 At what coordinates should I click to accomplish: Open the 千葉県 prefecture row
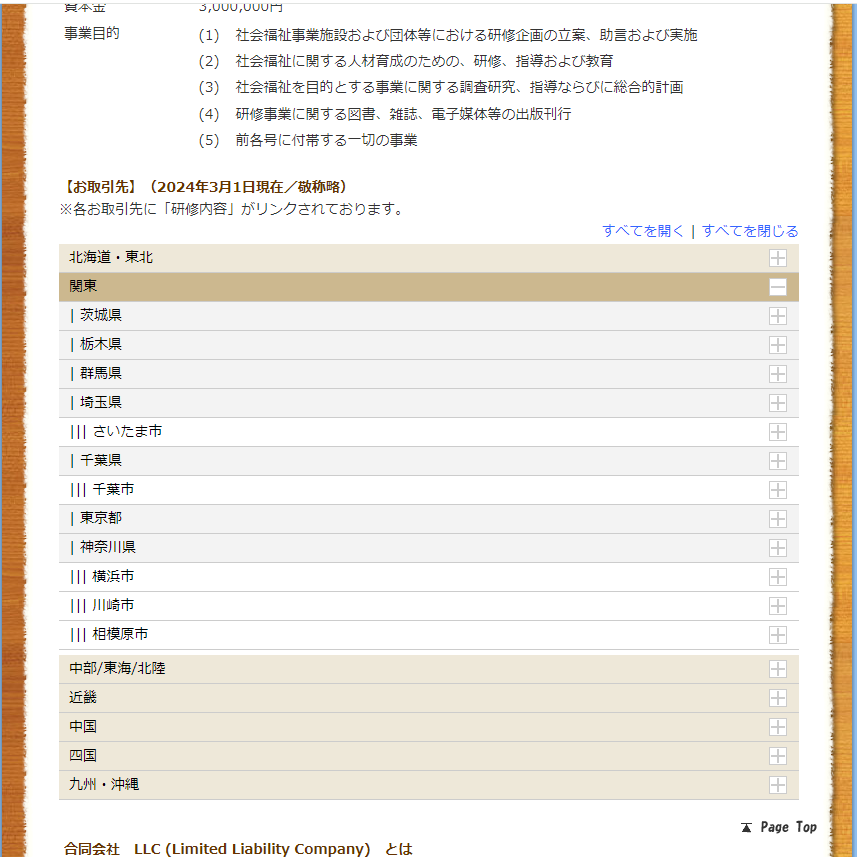428,461
